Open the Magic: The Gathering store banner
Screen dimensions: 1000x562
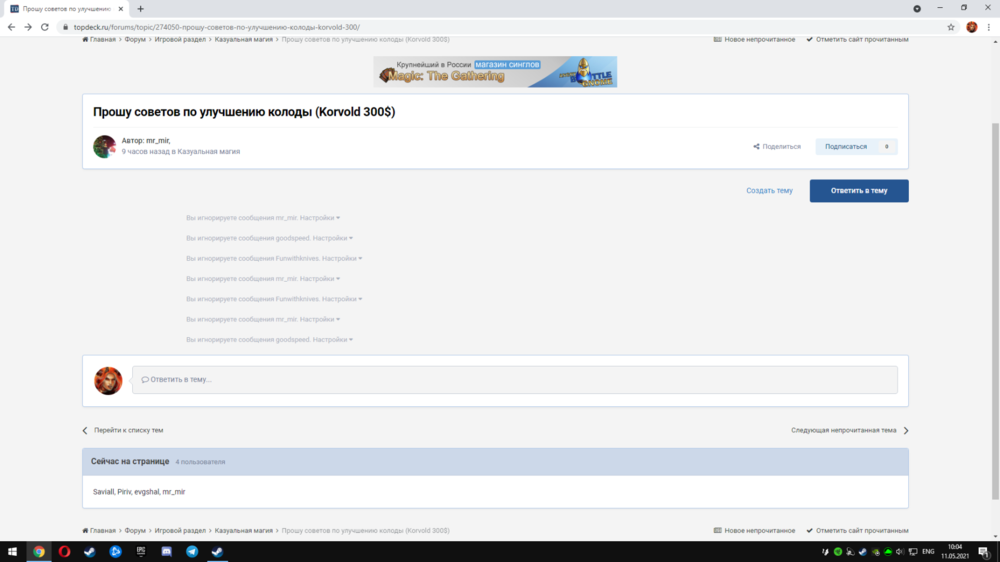tap(495, 72)
